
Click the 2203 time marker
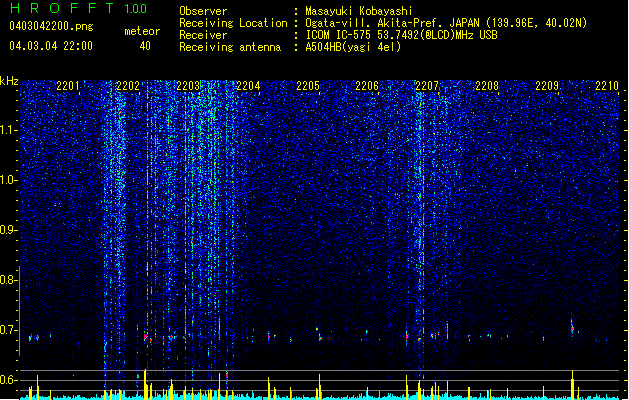(x=188, y=86)
